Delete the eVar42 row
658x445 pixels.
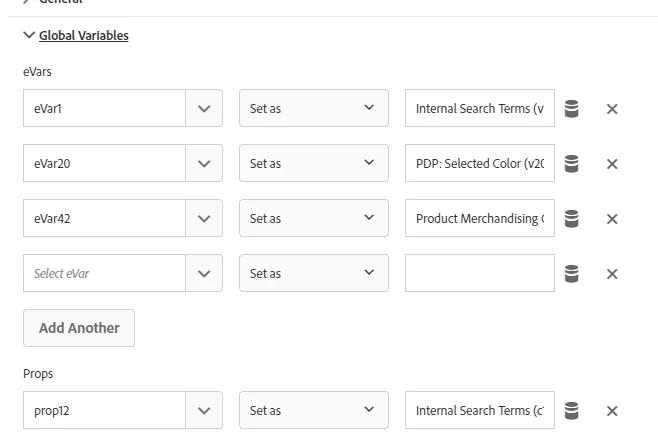pyautogui.click(x=612, y=219)
